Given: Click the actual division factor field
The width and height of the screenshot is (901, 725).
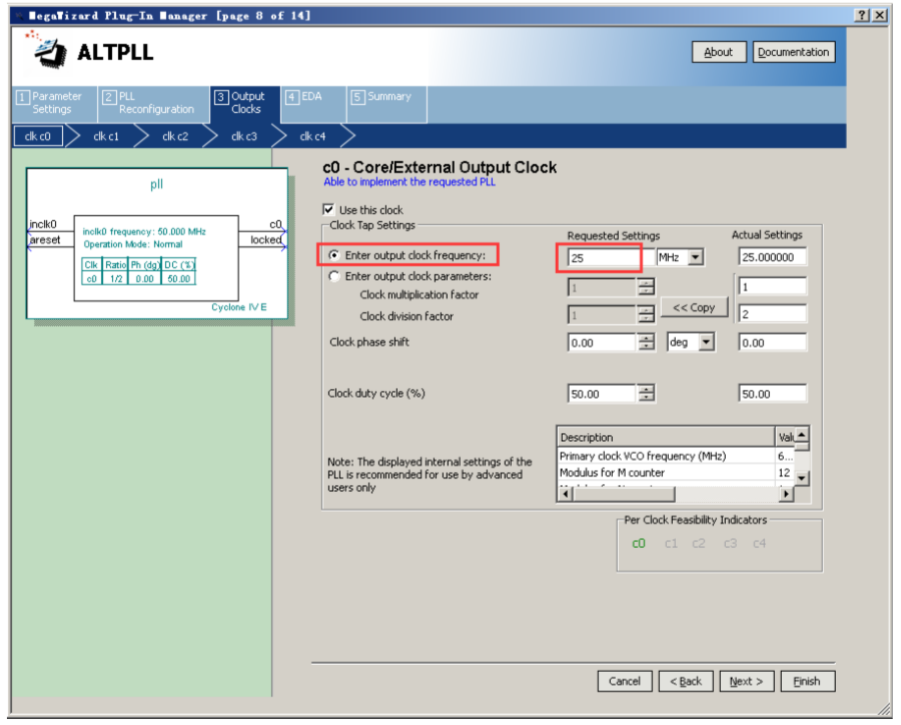Looking at the screenshot, I should tap(772, 314).
